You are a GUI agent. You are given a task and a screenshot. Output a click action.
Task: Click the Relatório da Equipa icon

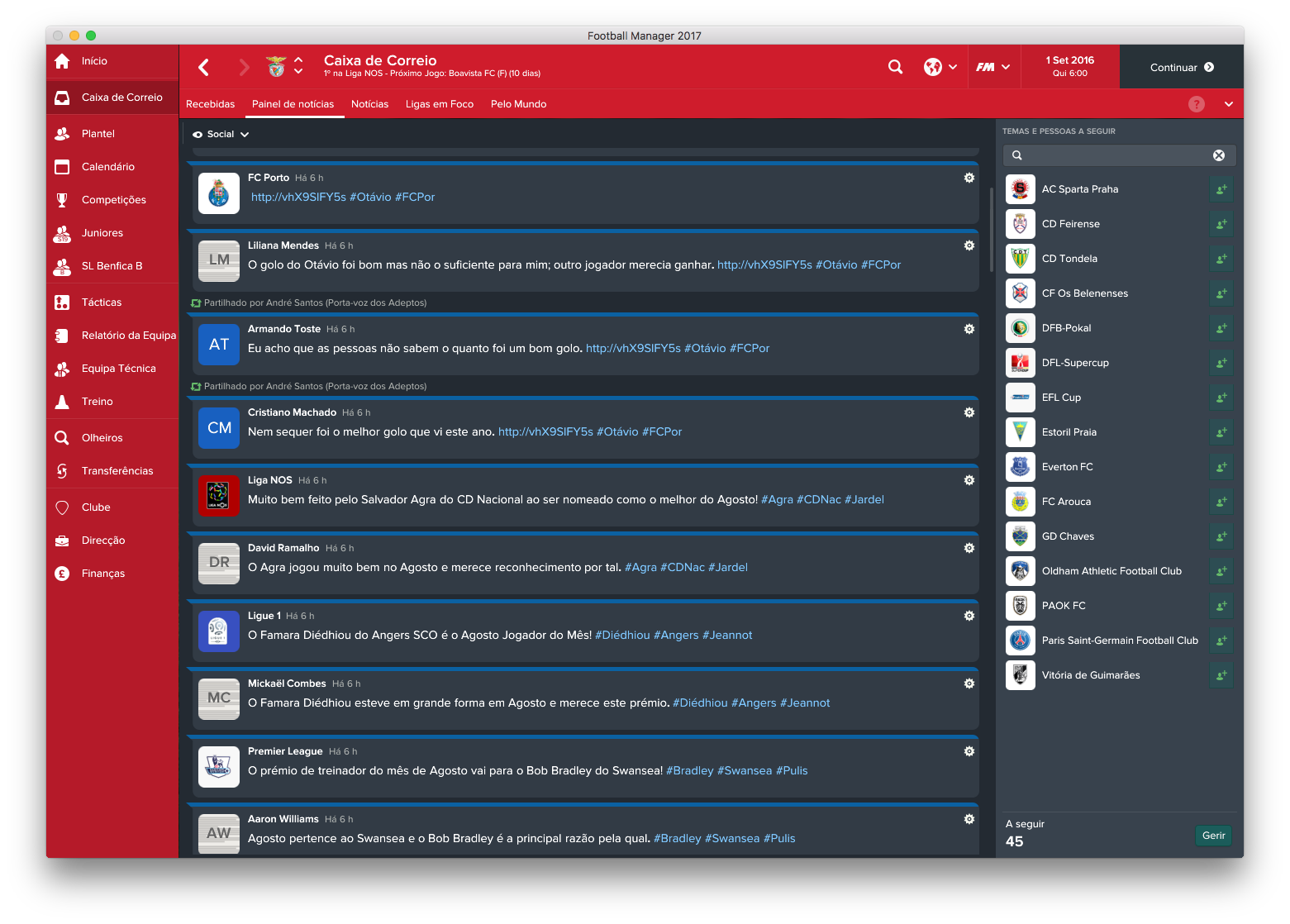pyautogui.click(x=62, y=336)
